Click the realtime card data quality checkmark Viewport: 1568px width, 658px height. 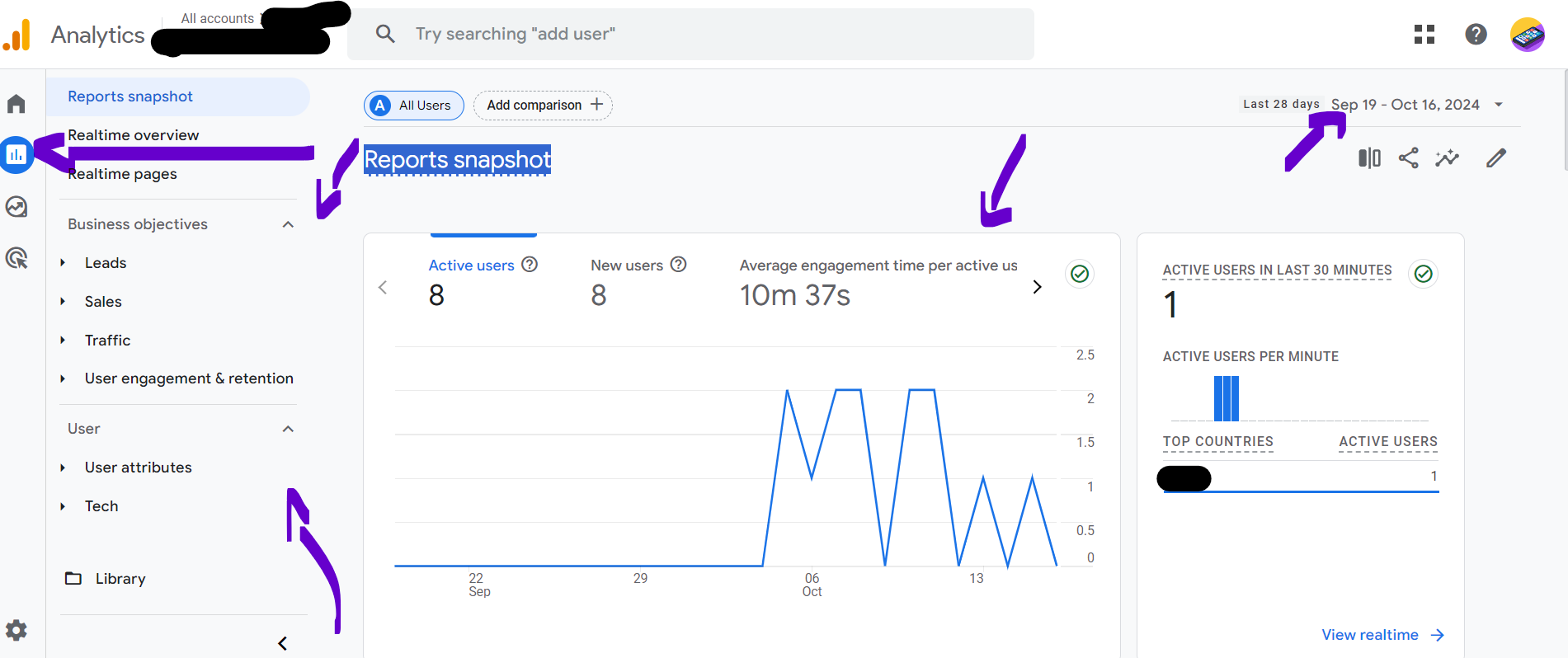coord(1423,274)
